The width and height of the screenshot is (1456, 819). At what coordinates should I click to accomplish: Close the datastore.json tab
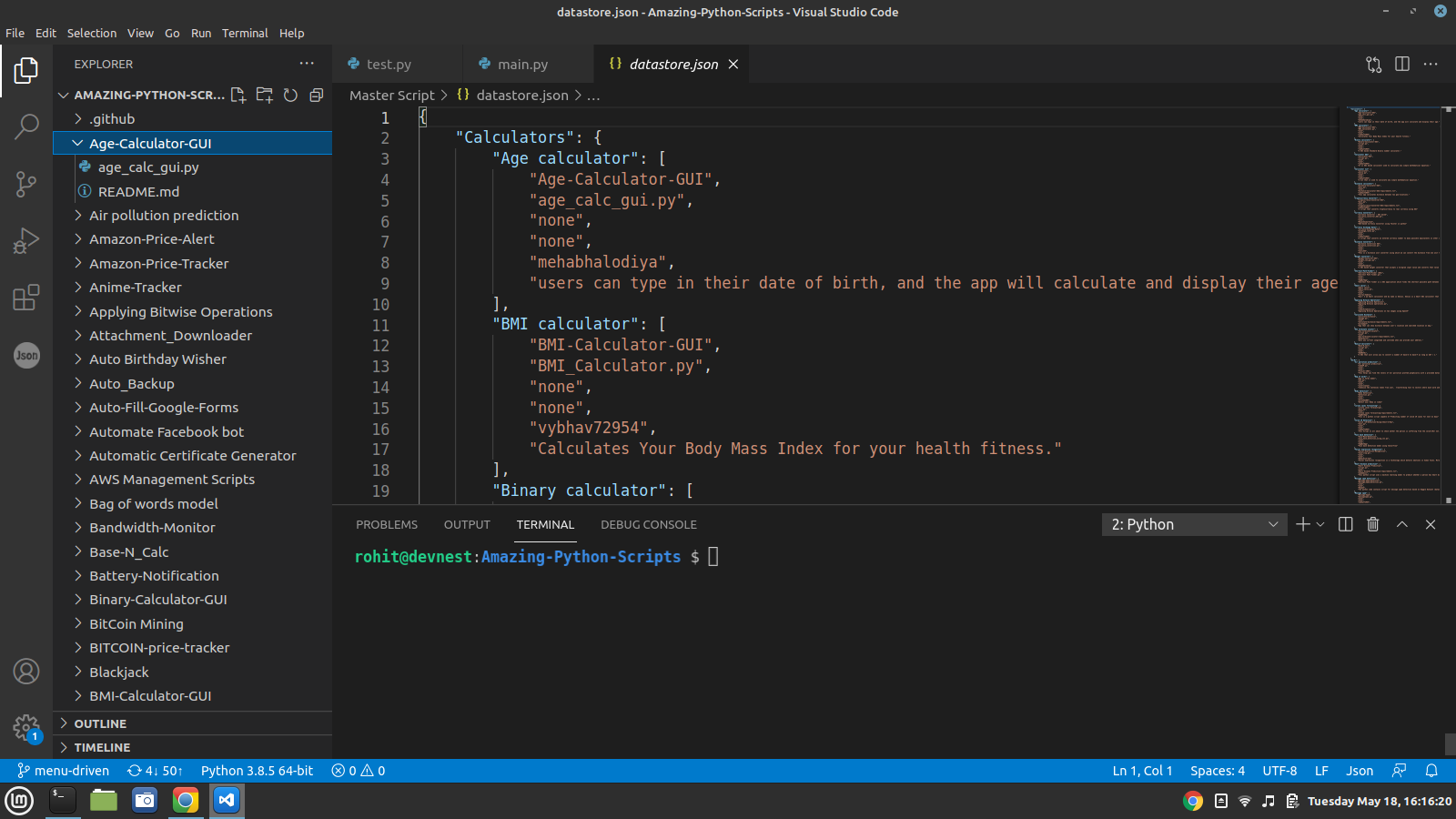[733, 64]
